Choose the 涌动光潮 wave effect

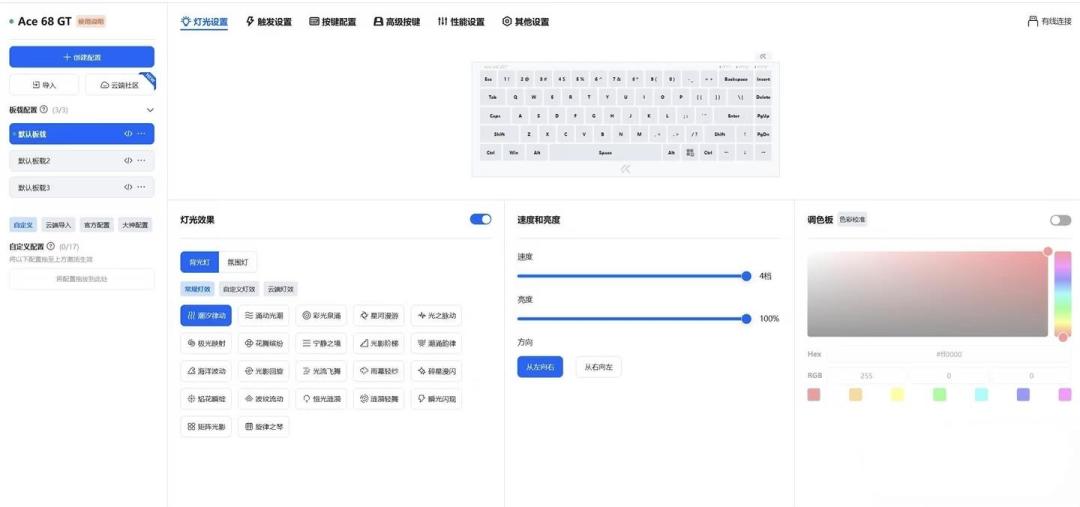click(x=264, y=315)
